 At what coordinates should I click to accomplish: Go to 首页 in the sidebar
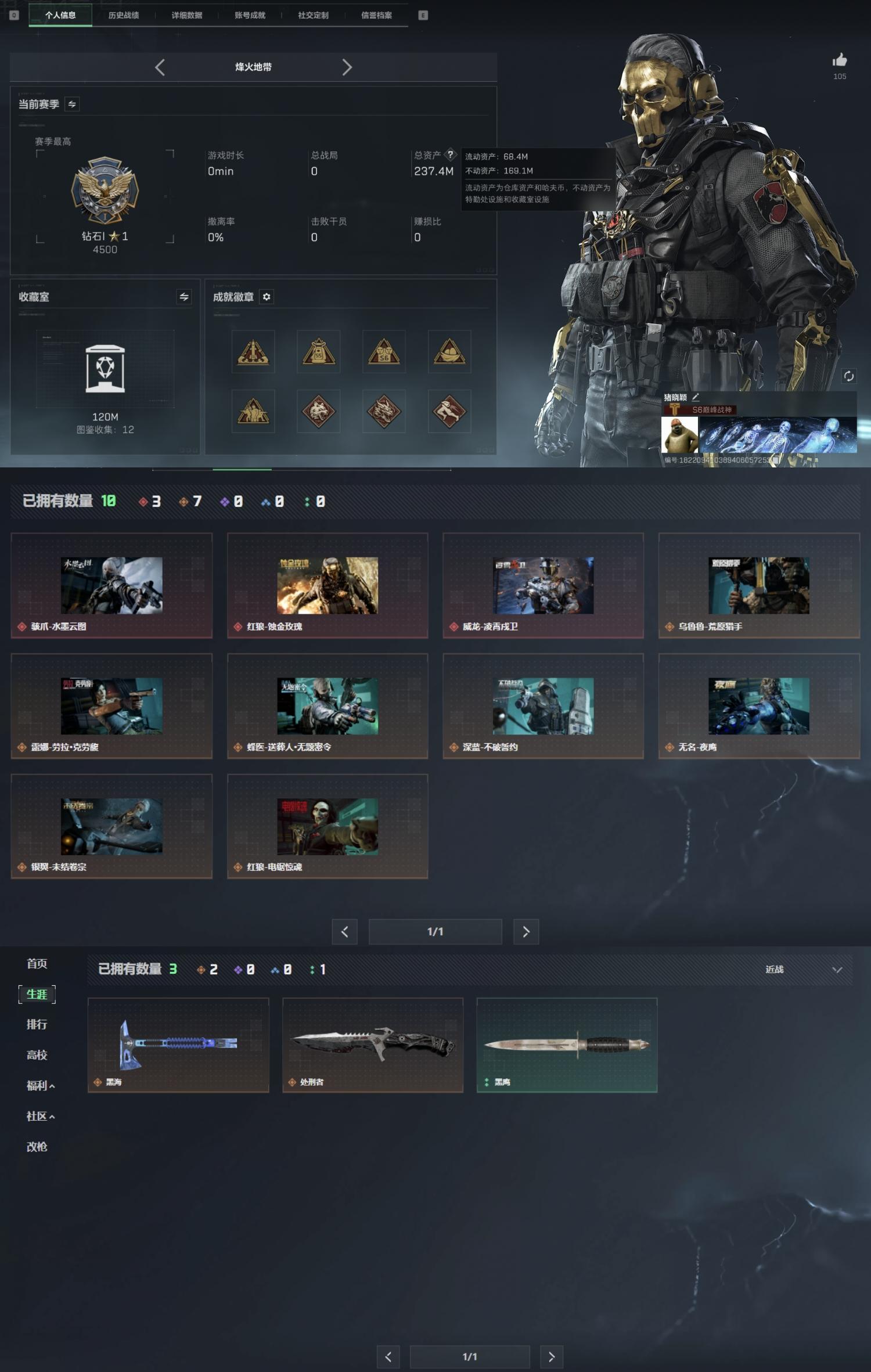point(37,964)
